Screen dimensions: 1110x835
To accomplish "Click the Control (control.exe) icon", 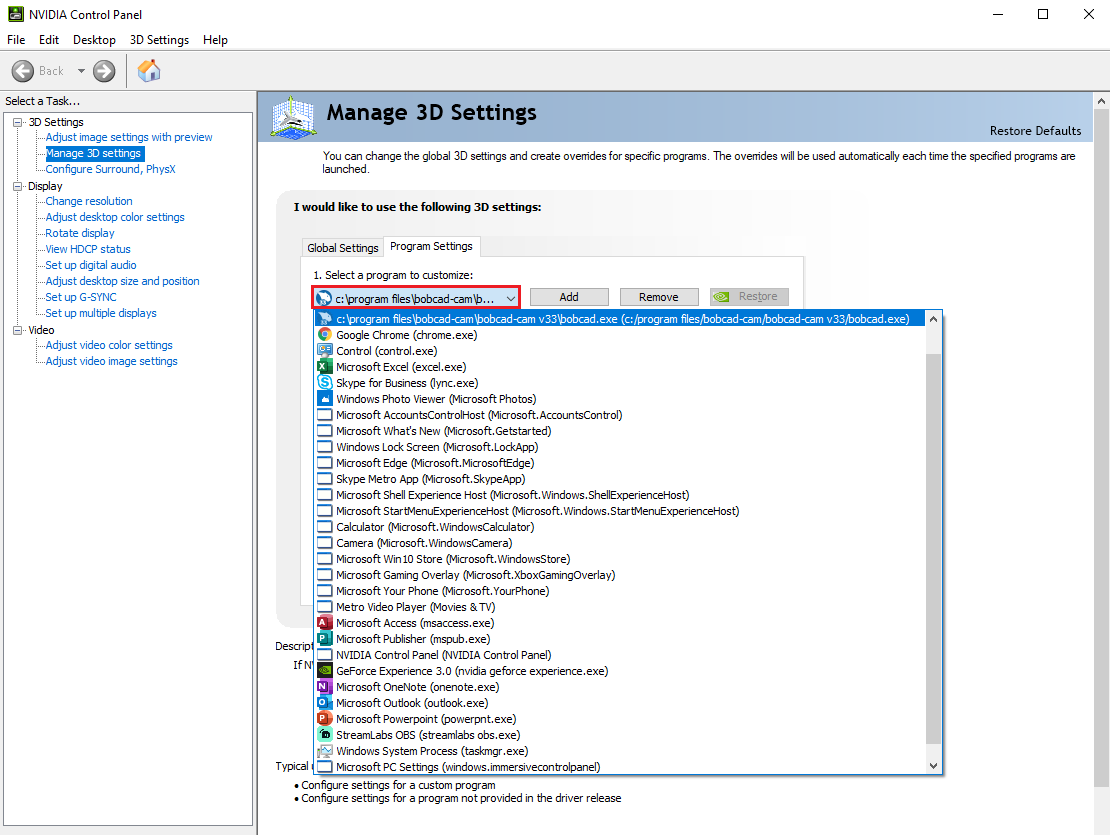I will click(324, 351).
